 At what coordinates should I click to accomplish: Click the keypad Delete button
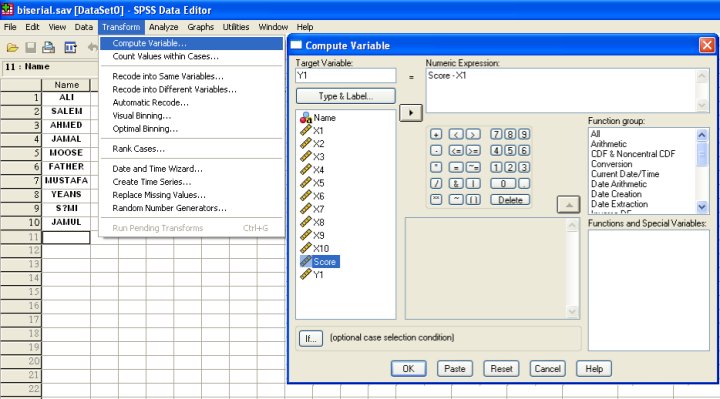click(510, 200)
